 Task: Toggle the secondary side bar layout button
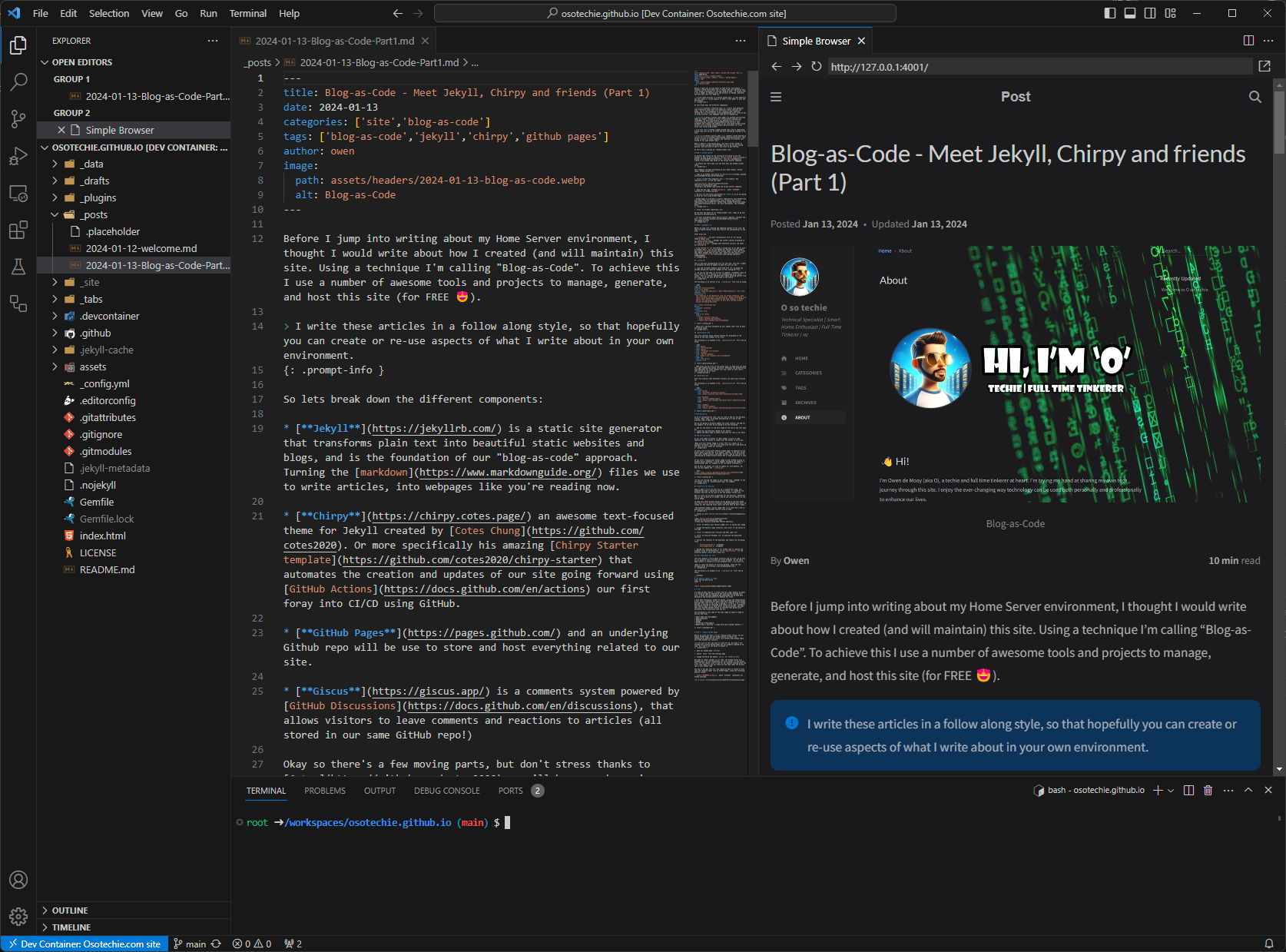1150,13
